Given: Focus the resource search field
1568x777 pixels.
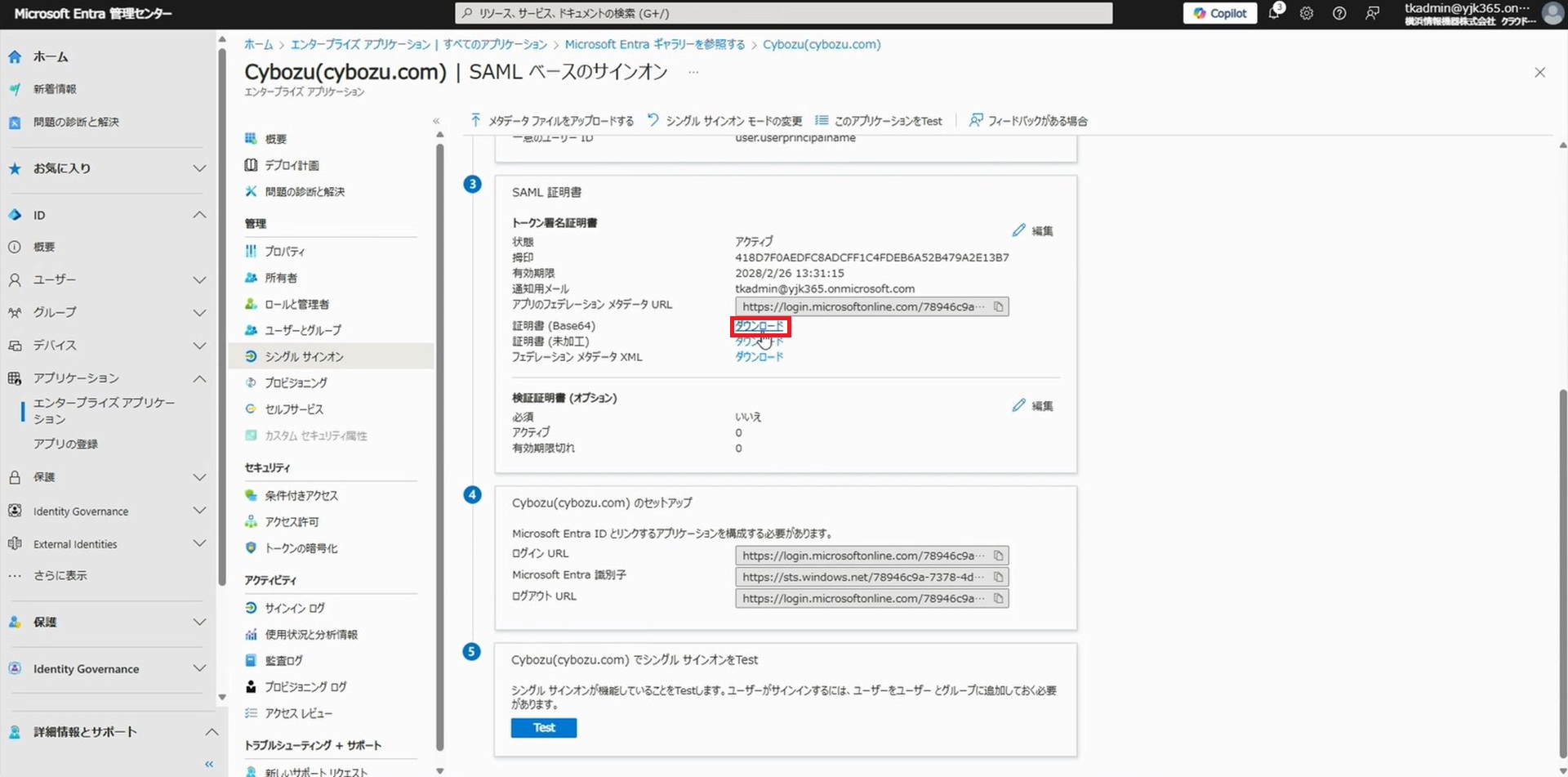Looking at the screenshot, I should (783, 13).
